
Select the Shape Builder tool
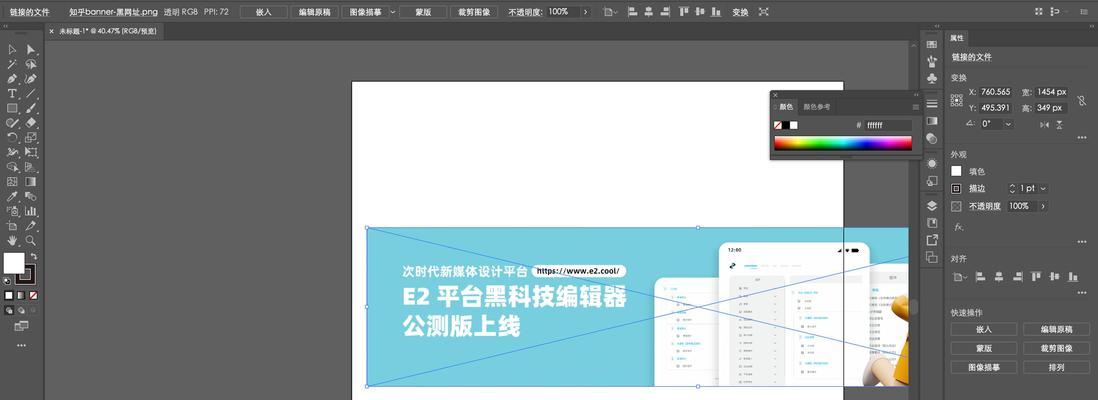(12, 167)
